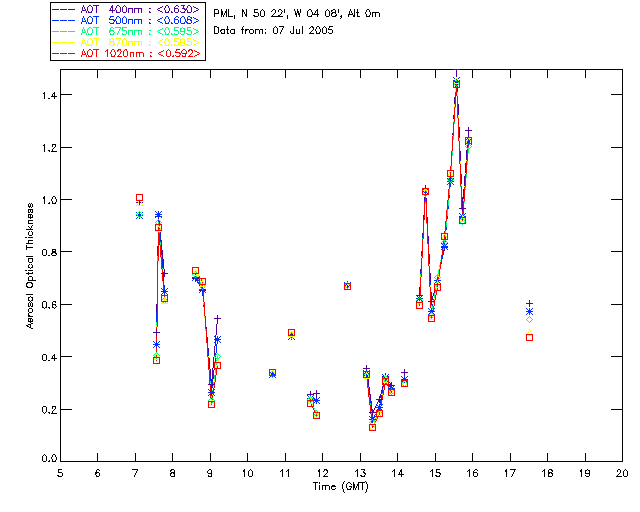Image resolution: width=640 pixels, height=512 pixels.
Task: Select the 'Data from: 07 Jul 2005' text
Action: (x=271, y=32)
